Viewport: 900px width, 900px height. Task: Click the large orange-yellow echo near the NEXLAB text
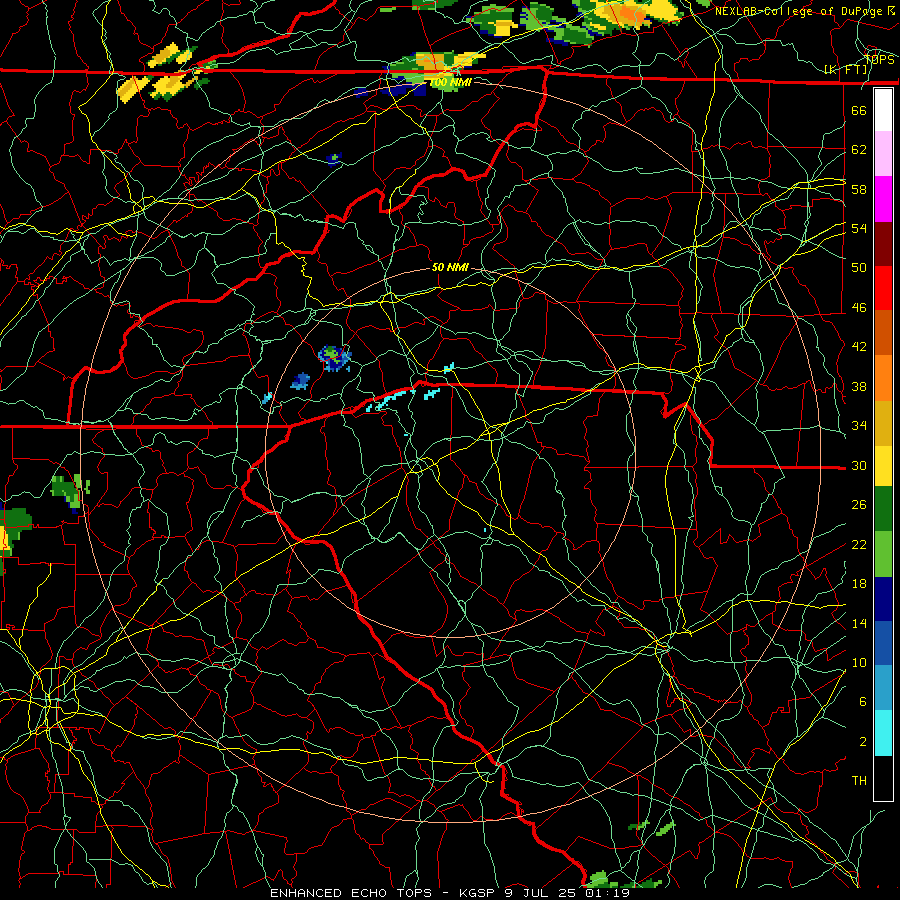point(631,13)
